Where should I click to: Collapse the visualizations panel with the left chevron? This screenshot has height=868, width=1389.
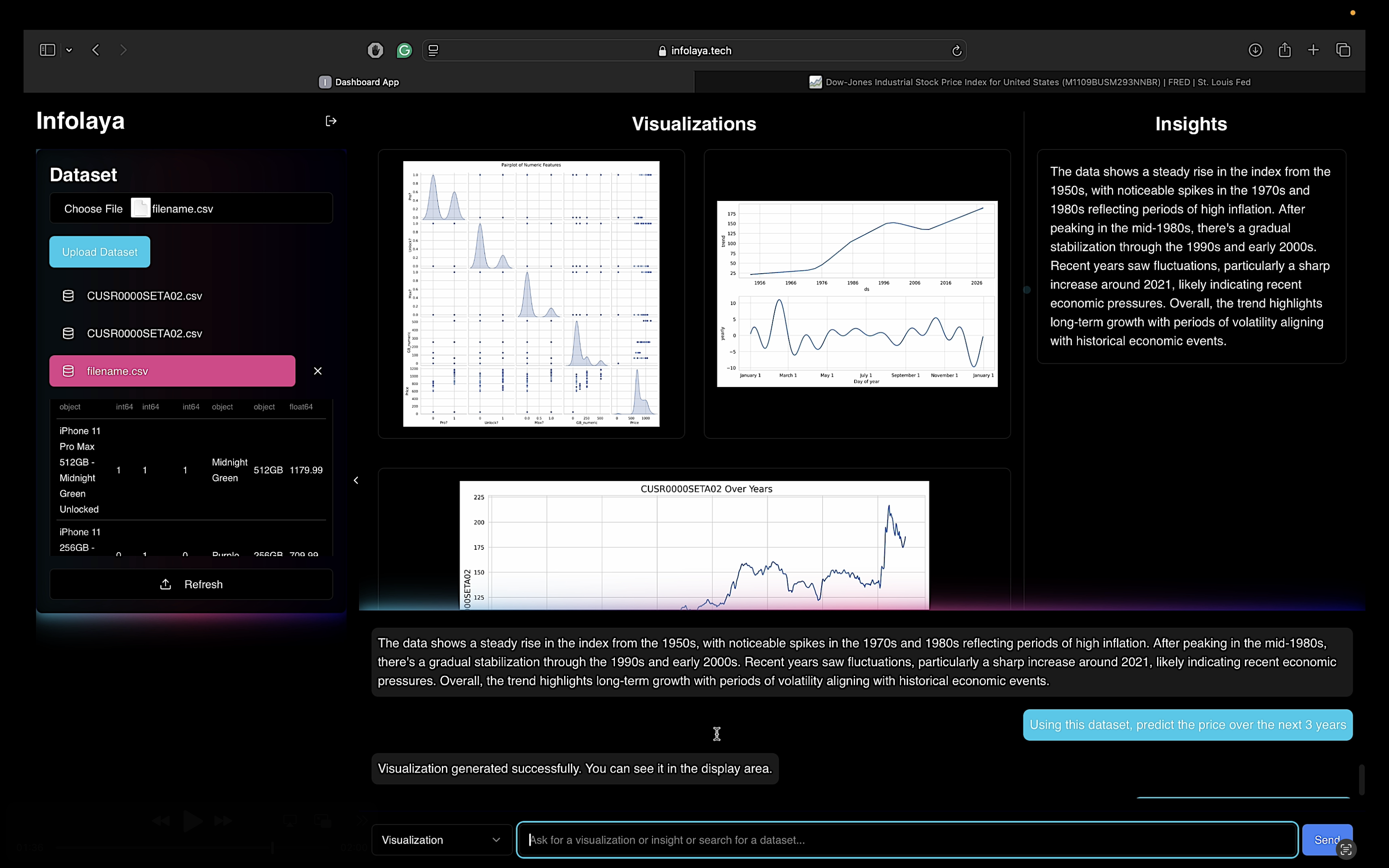pyautogui.click(x=357, y=481)
